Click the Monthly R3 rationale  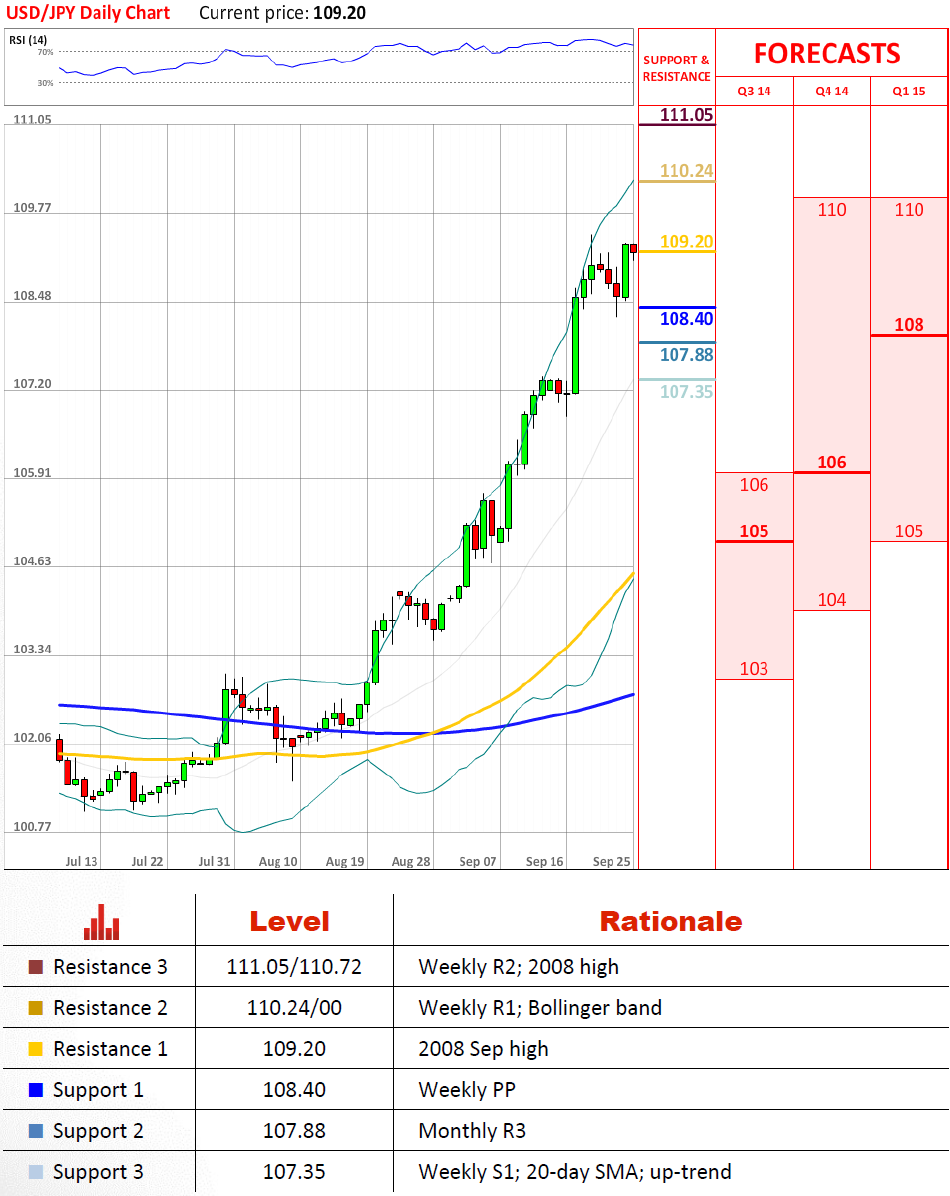472,1132
